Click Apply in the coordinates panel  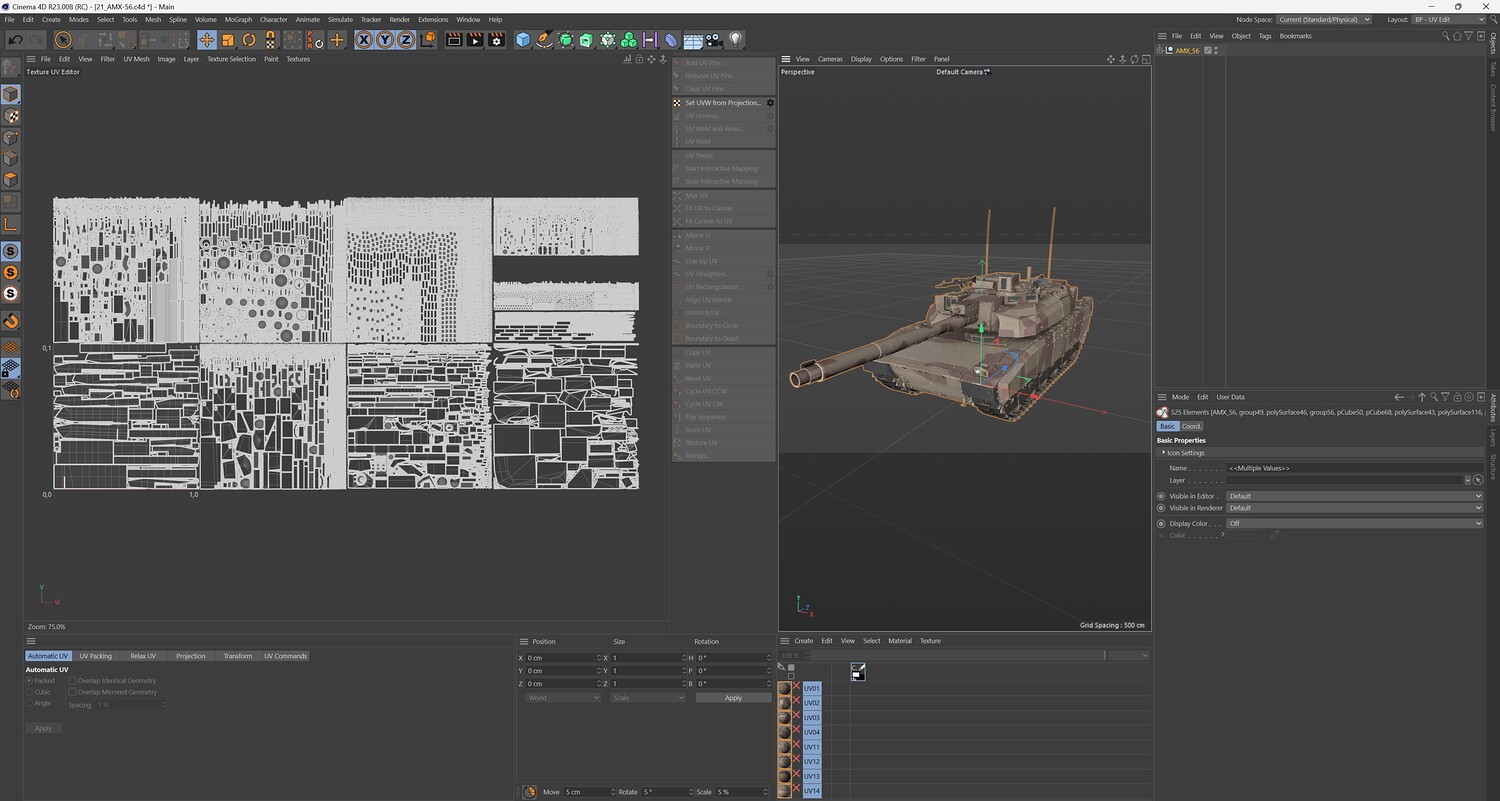tap(733, 698)
